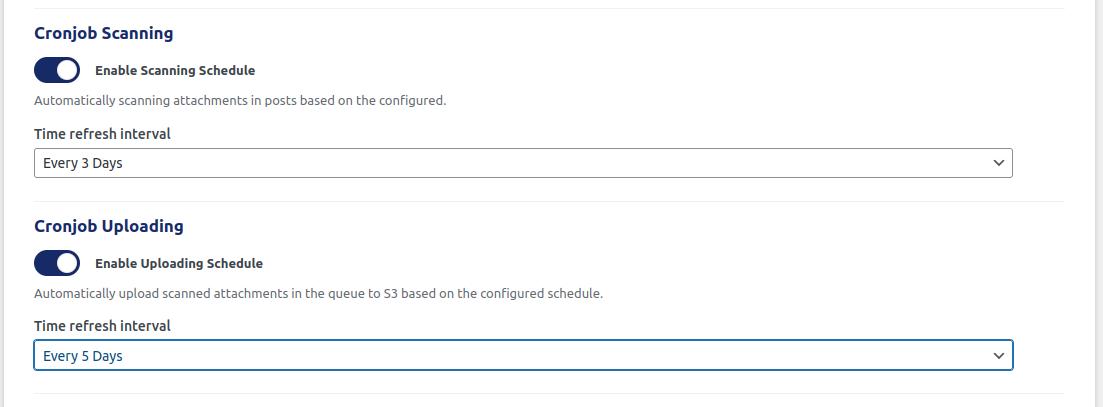Click 'Time refresh interval' label under Cronjob Uploading
This screenshot has height=407, width=1103.
tap(102, 326)
